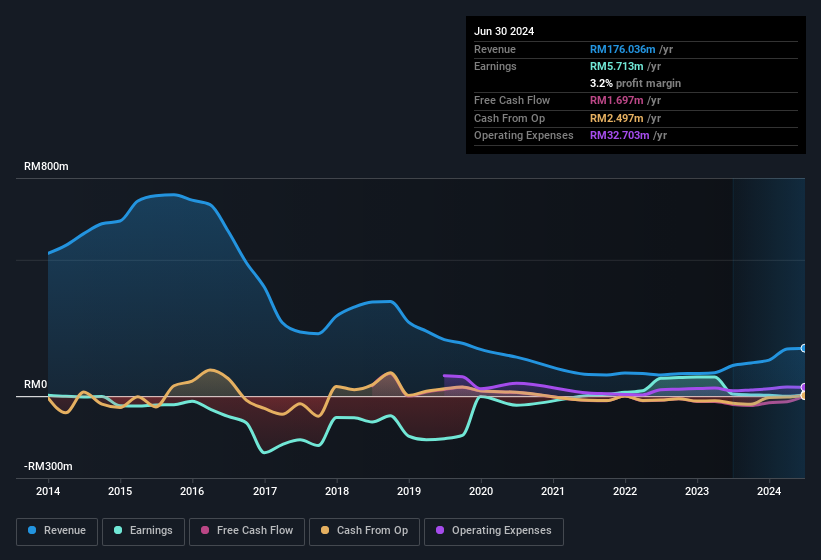Click the RM800m y-axis label
The height and width of the screenshot is (560, 821).
tap(46, 166)
